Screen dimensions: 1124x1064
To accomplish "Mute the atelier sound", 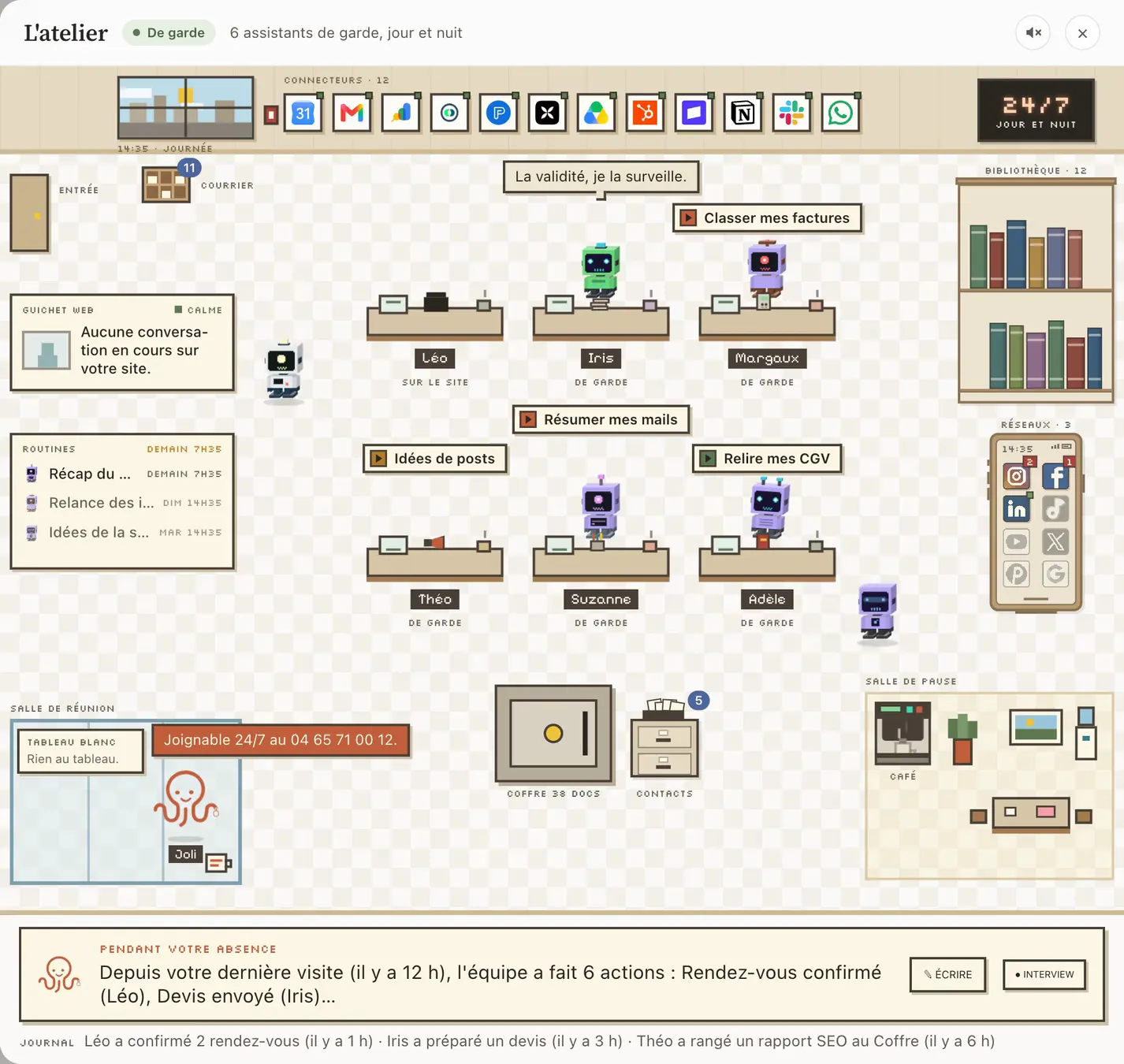I will pos(1033,33).
